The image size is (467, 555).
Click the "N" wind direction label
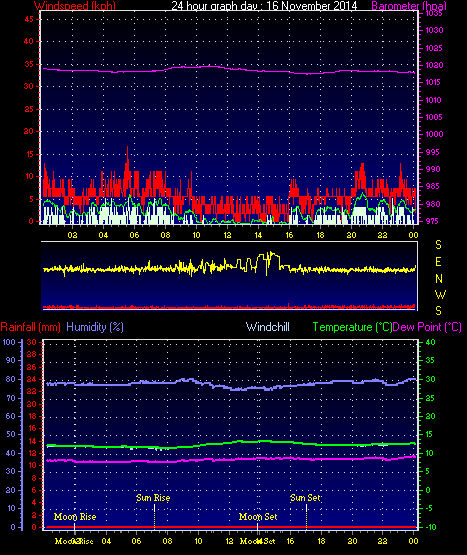point(439,279)
